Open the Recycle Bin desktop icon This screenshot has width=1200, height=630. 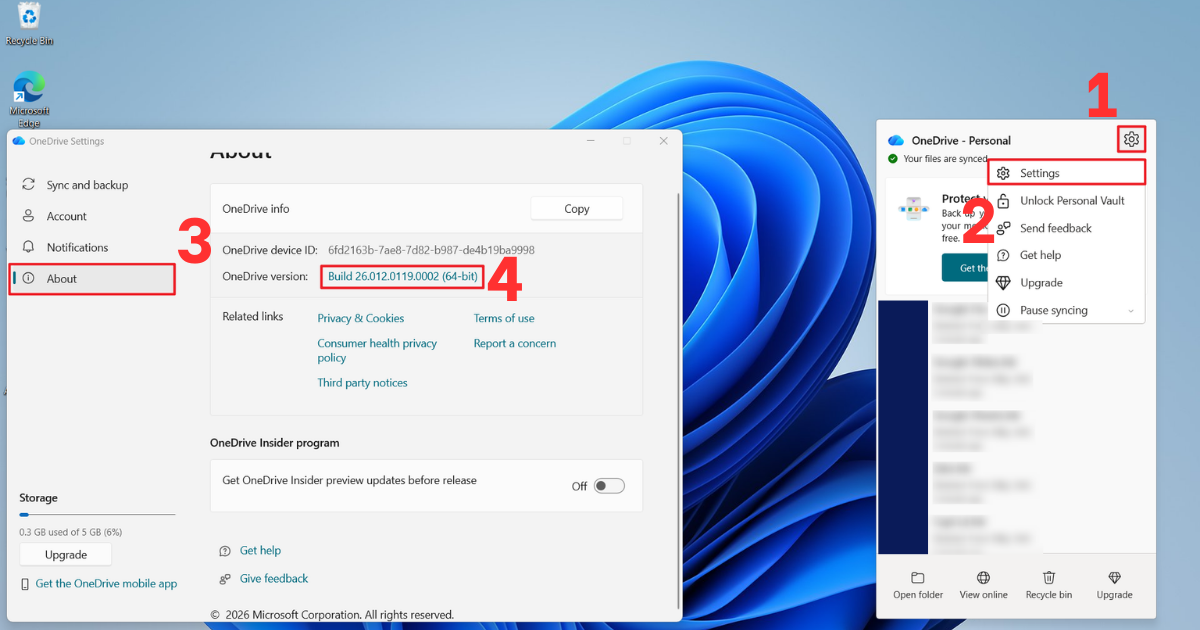tap(29, 22)
